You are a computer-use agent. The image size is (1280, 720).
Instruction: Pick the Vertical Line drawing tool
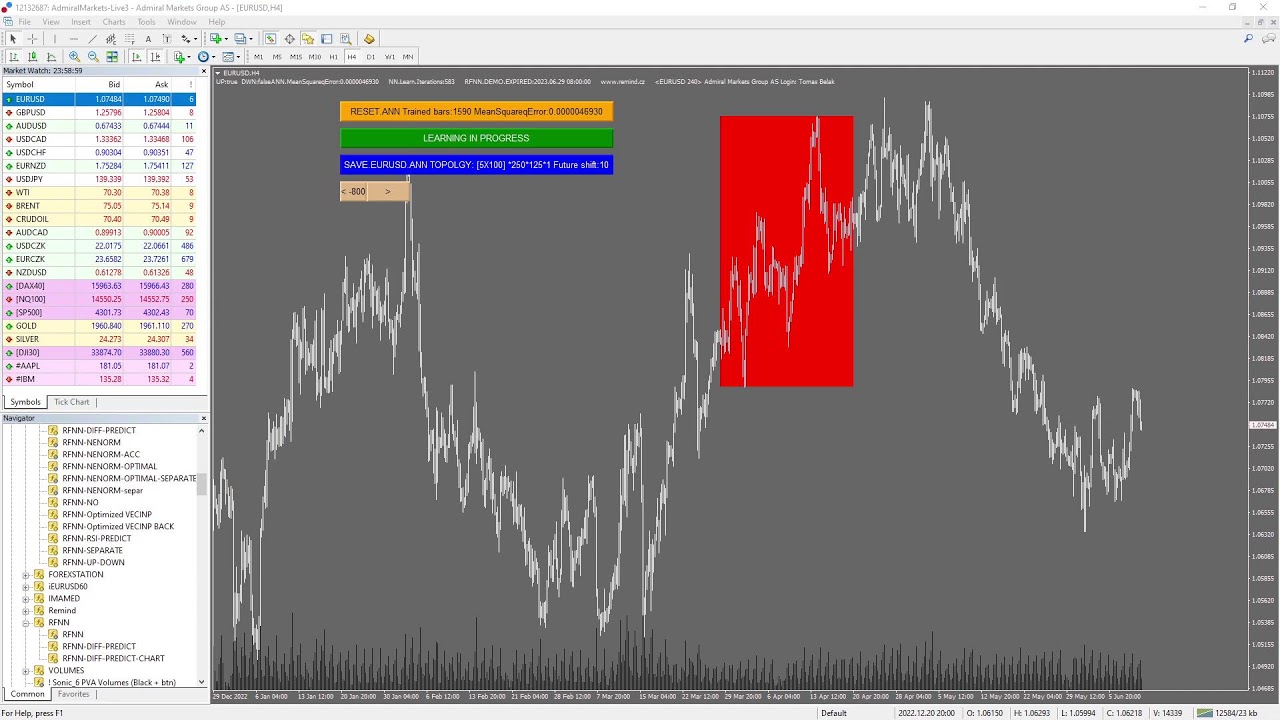[x=55, y=39]
